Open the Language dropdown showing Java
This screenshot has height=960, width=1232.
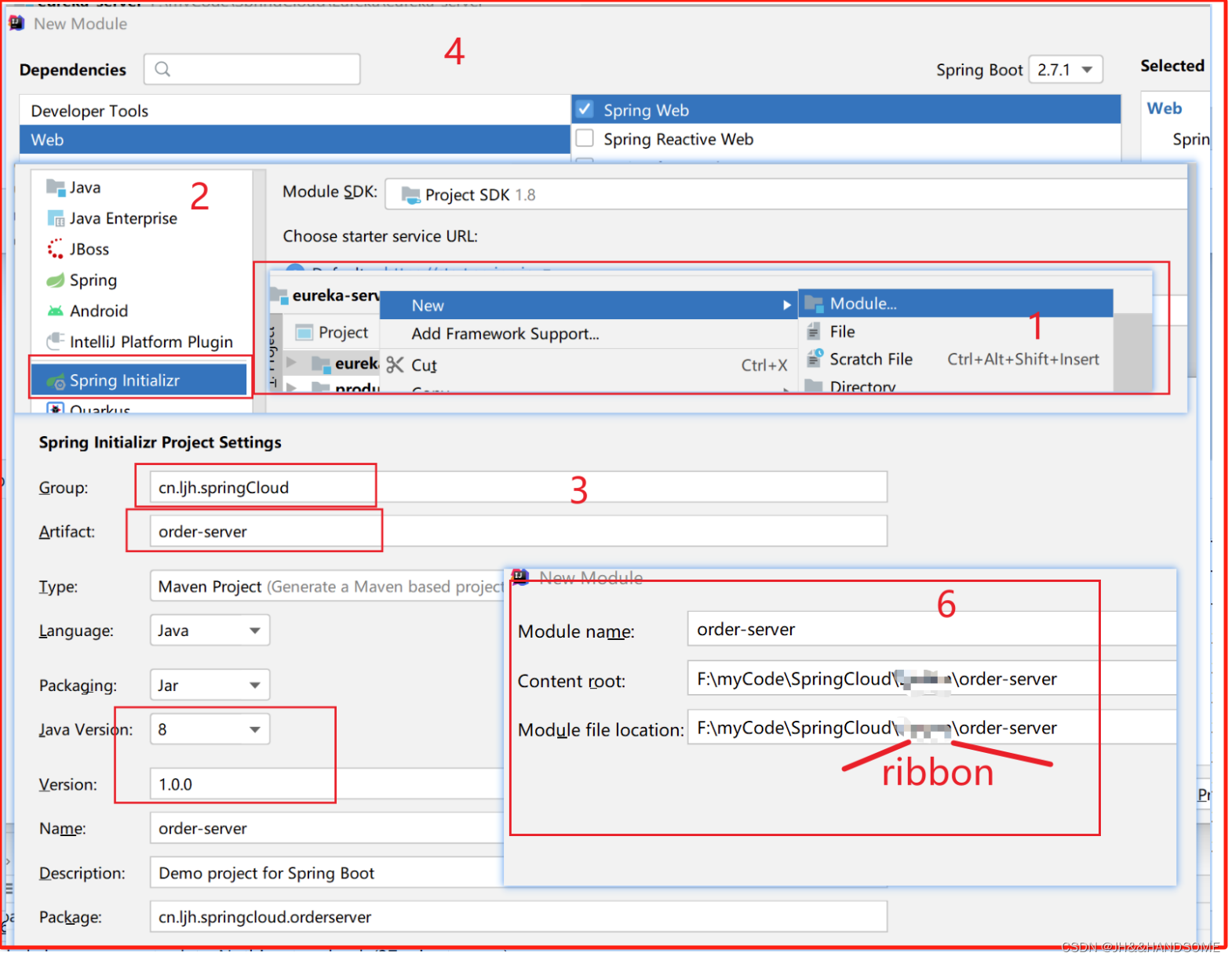pos(210,631)
